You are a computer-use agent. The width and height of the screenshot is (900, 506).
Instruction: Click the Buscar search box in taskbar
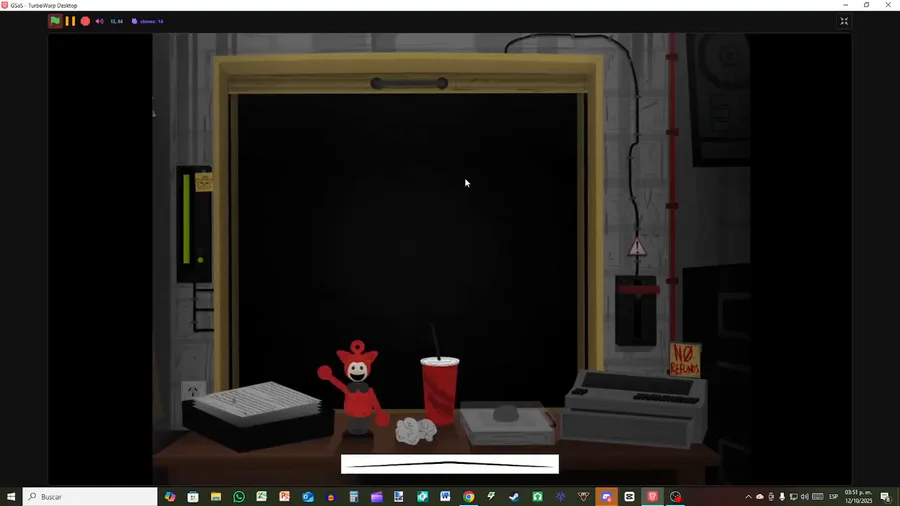pos(90,496)
